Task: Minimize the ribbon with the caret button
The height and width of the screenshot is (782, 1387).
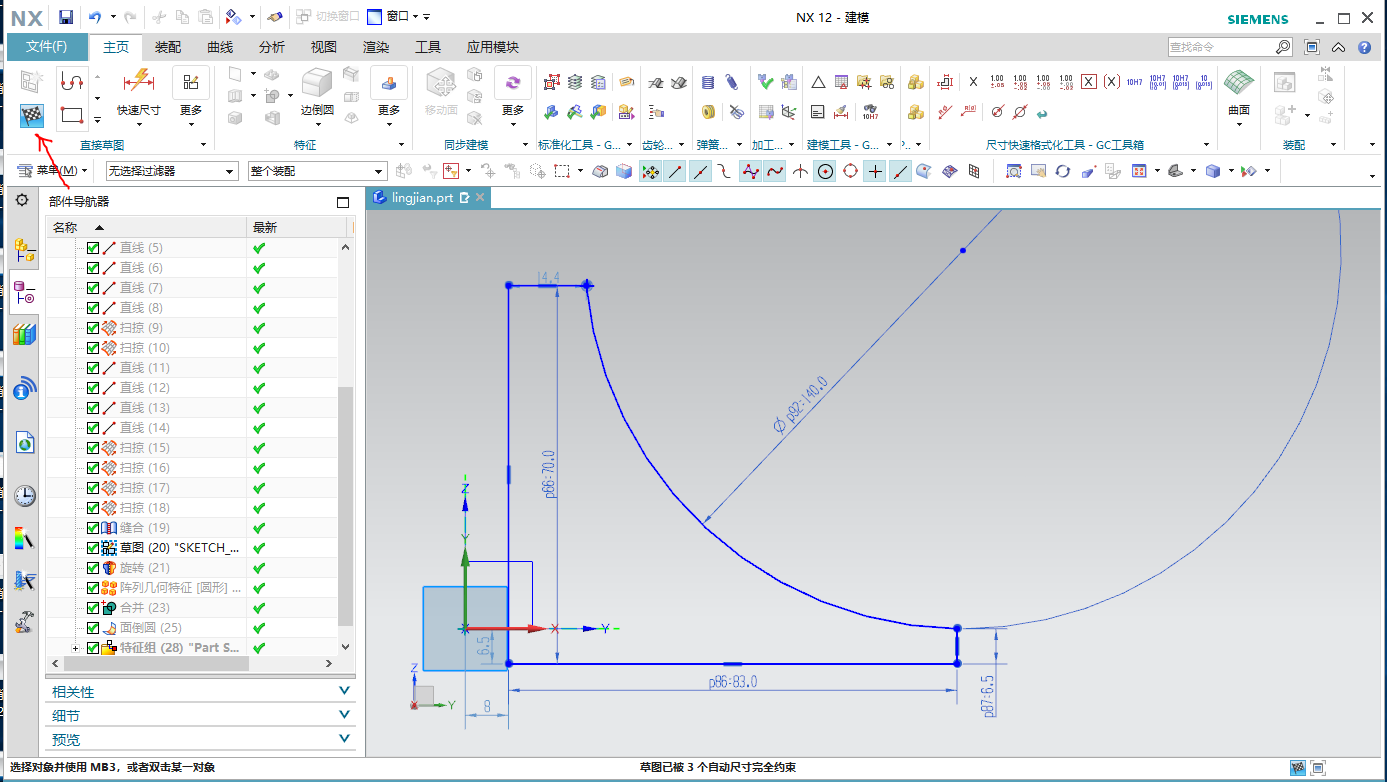Action: [1338, 47]
